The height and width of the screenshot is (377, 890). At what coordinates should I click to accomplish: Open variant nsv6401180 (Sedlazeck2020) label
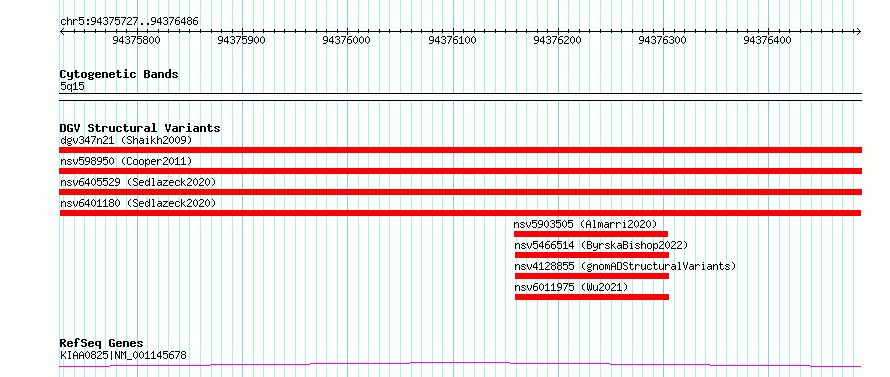(138, 203)
